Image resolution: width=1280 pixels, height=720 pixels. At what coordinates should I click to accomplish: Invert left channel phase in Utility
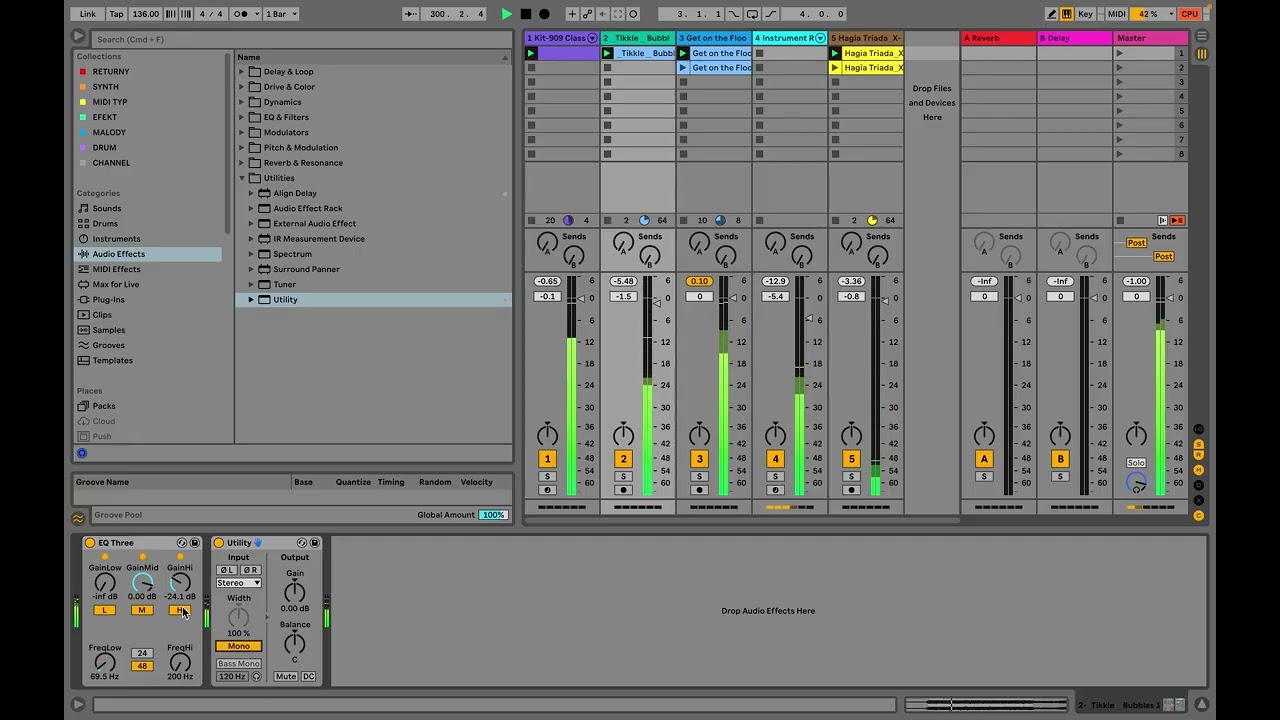click(x=227, y=570)
